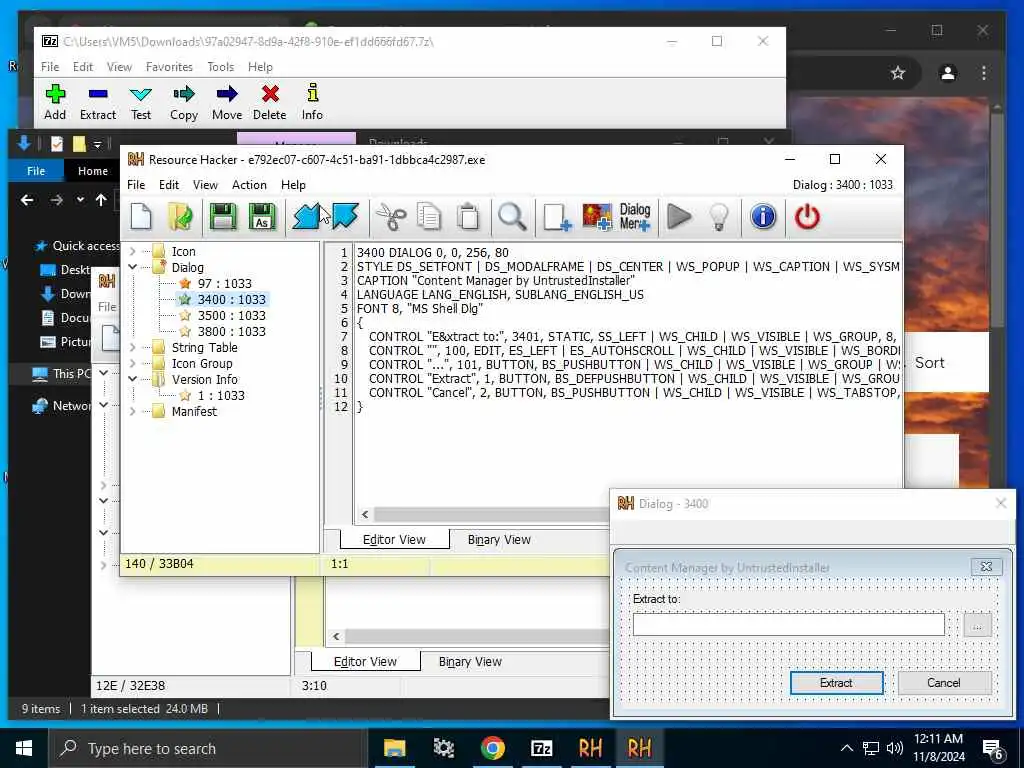Open Windows Start menu

[24, 748]
